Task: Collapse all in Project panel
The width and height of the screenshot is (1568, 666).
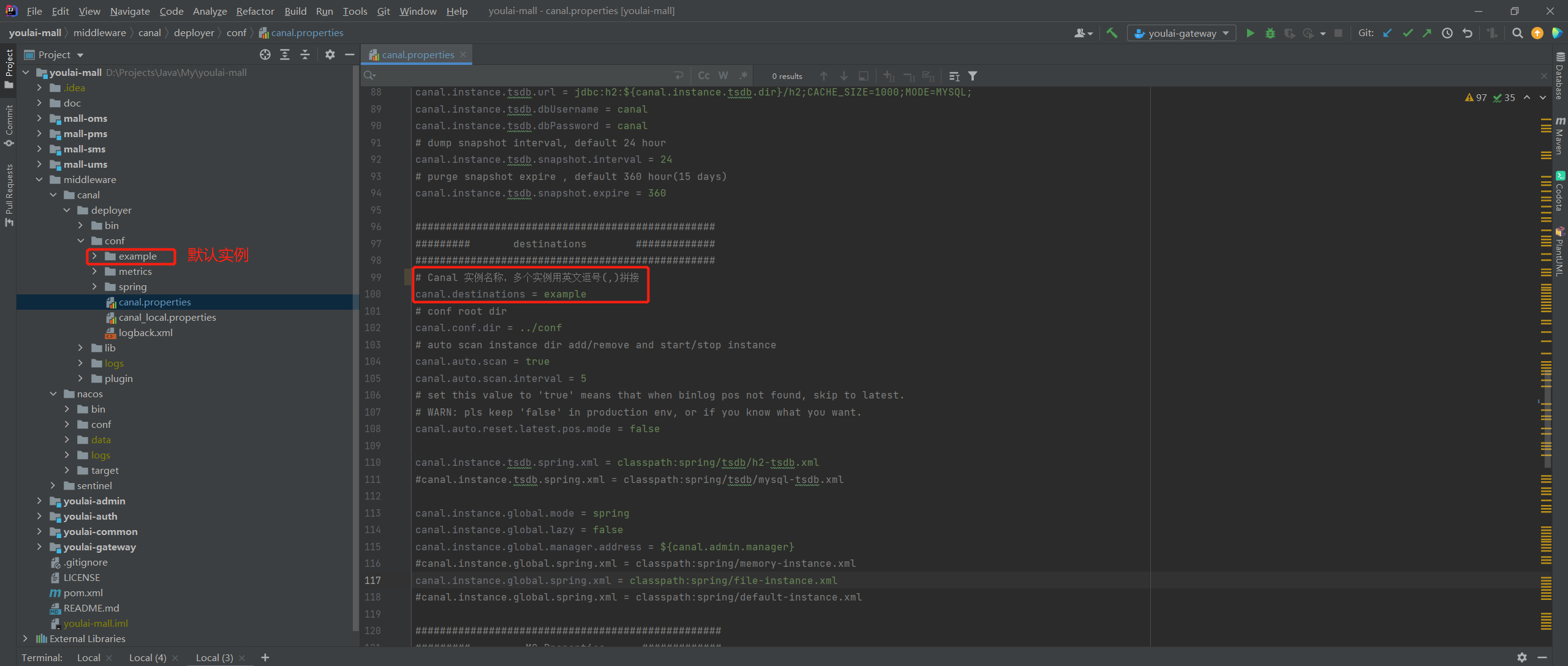Action: [304, 54]
